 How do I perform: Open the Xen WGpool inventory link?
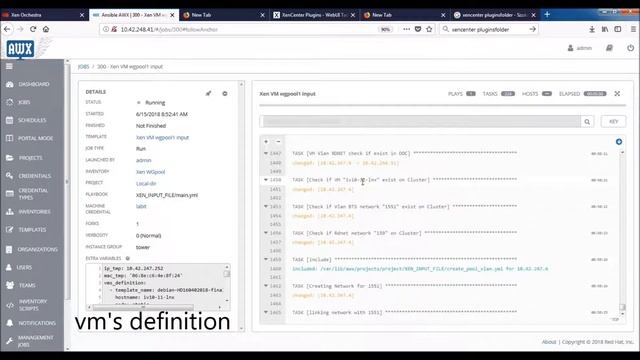click(150, 172)
